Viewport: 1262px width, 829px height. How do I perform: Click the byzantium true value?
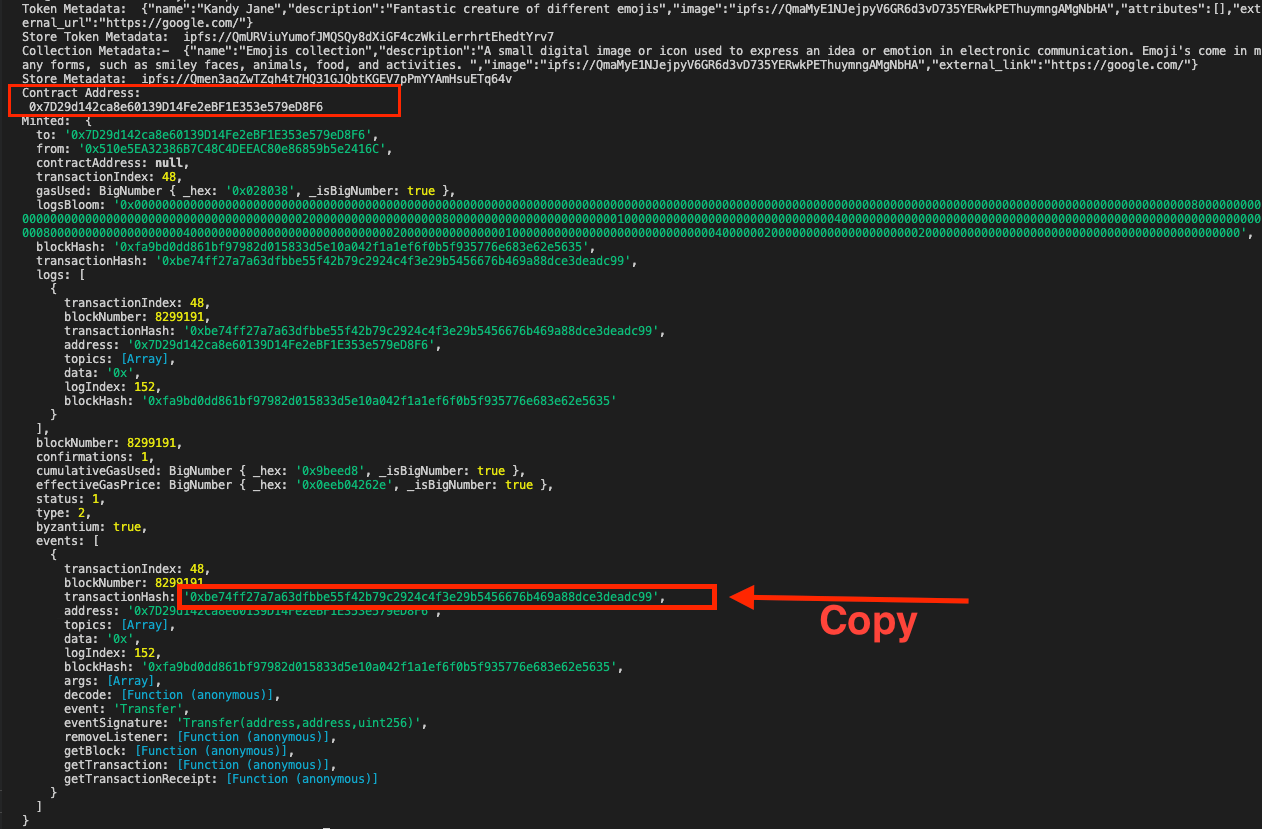[127, 526]
